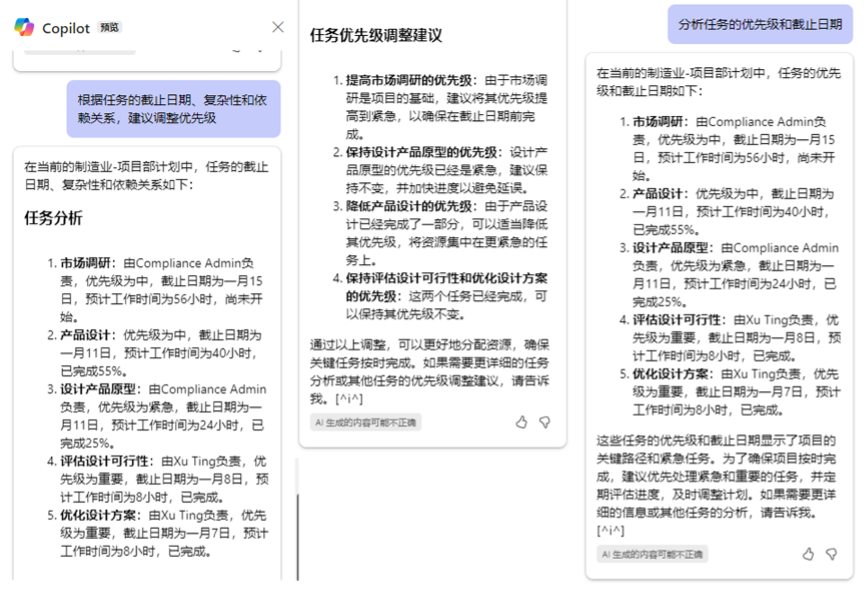Image resolution: width=868 pixels, height=593 pixels.
Task: Click 保持设计产品原型的优先级 suggestion text
Action: coord(441,170)
